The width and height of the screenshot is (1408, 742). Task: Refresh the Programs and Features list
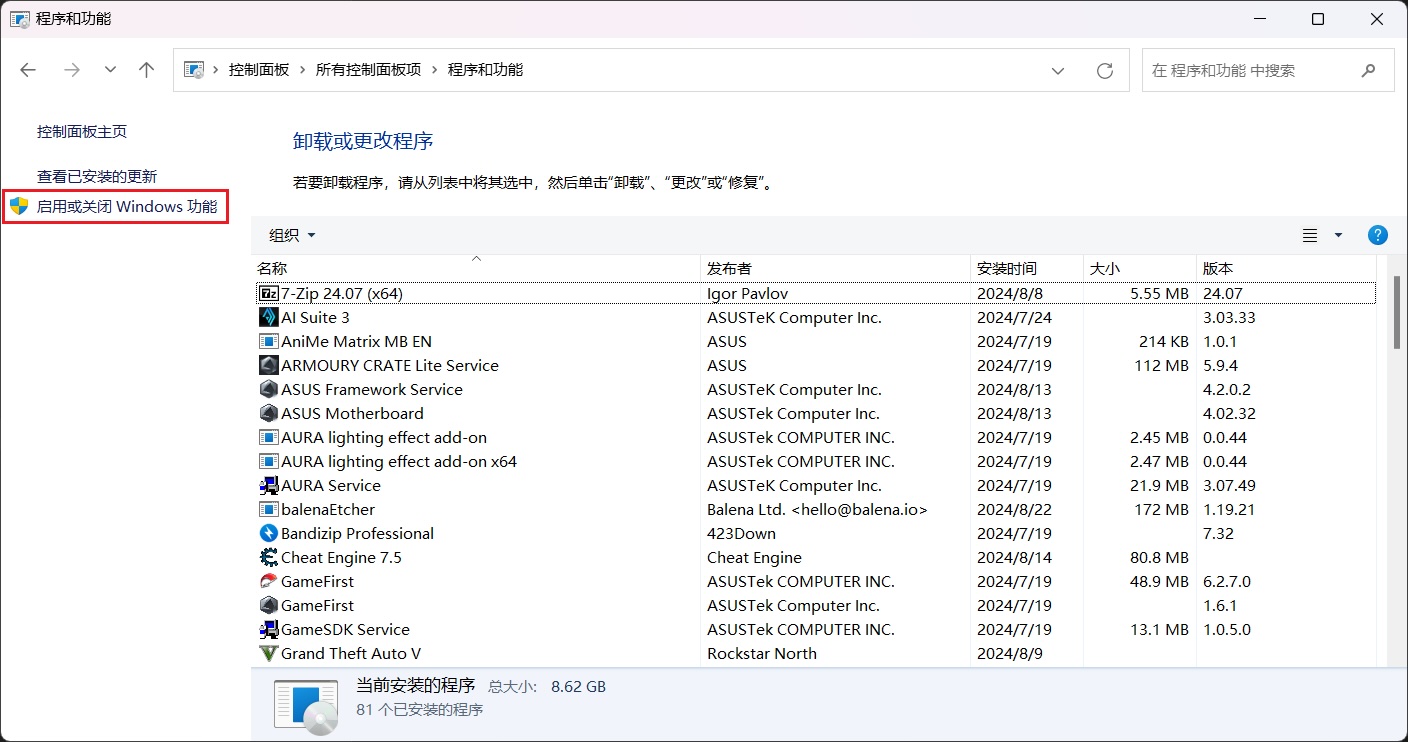click(x=1105, y=70)
